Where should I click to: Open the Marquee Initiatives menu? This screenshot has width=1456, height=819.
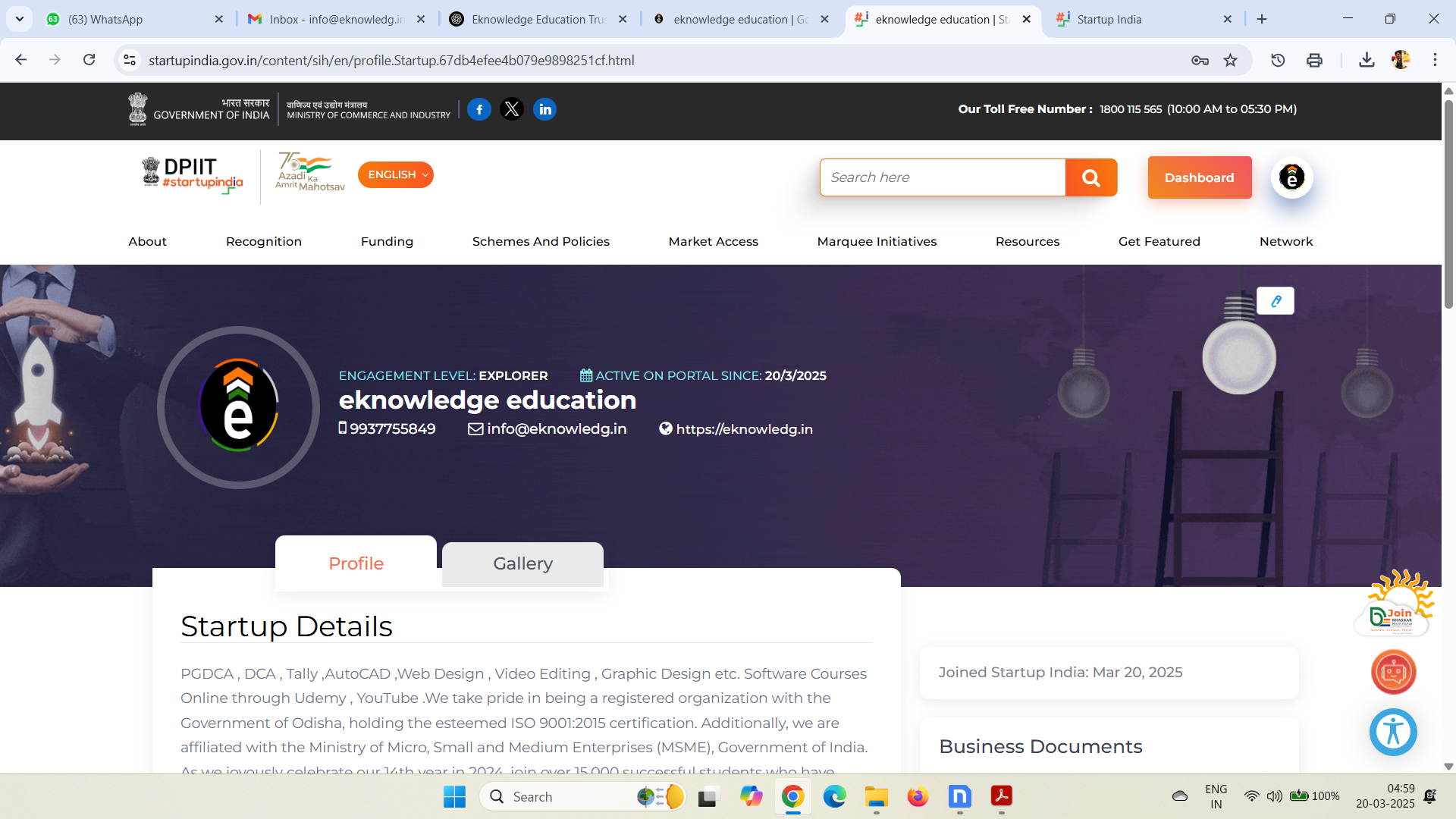pos(877,241)
